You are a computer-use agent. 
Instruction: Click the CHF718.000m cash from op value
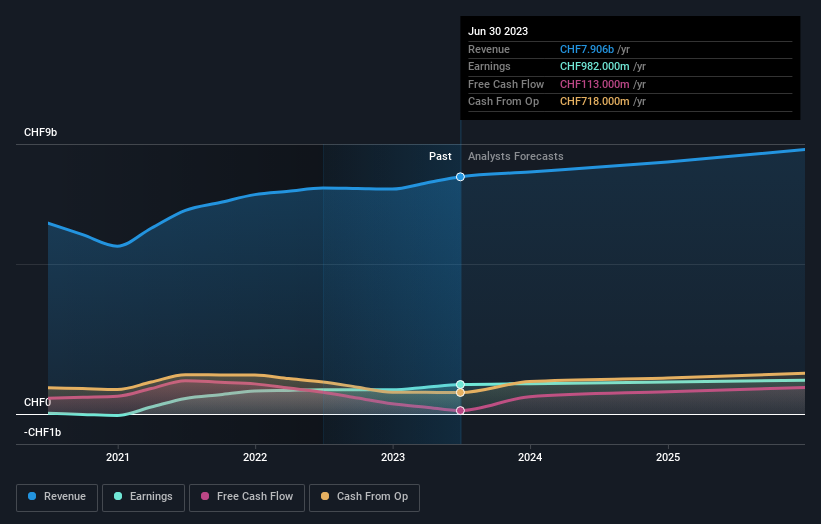coord(594,102)
